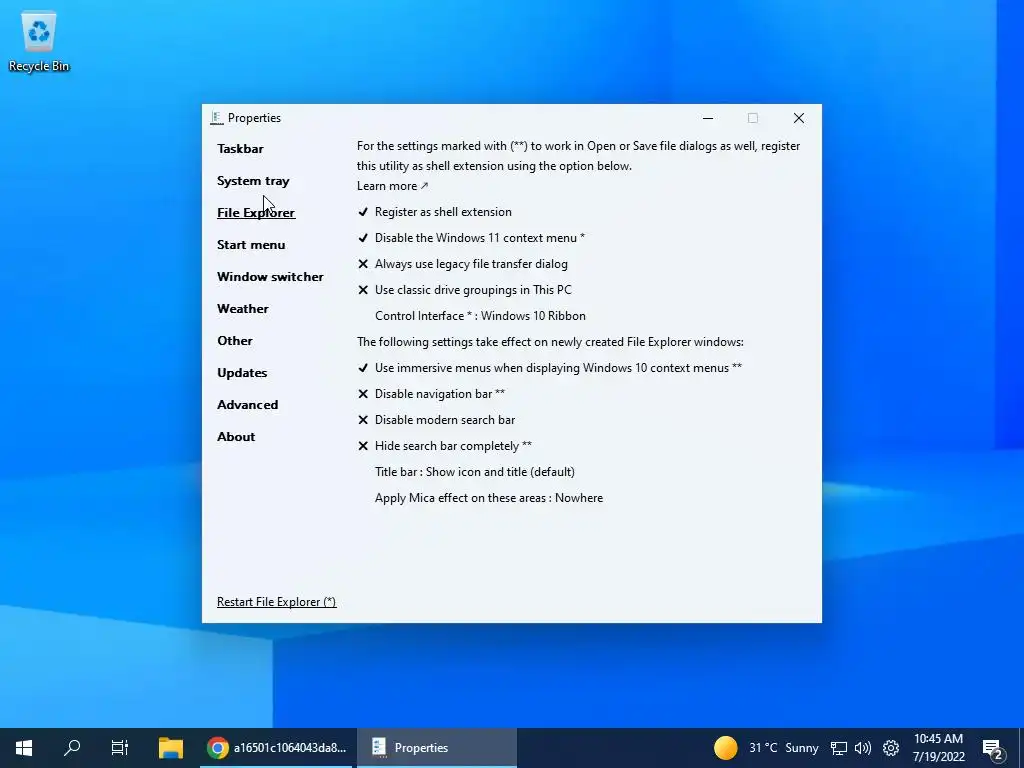Click the clock showing 10:45 AM

pos(938,748)
